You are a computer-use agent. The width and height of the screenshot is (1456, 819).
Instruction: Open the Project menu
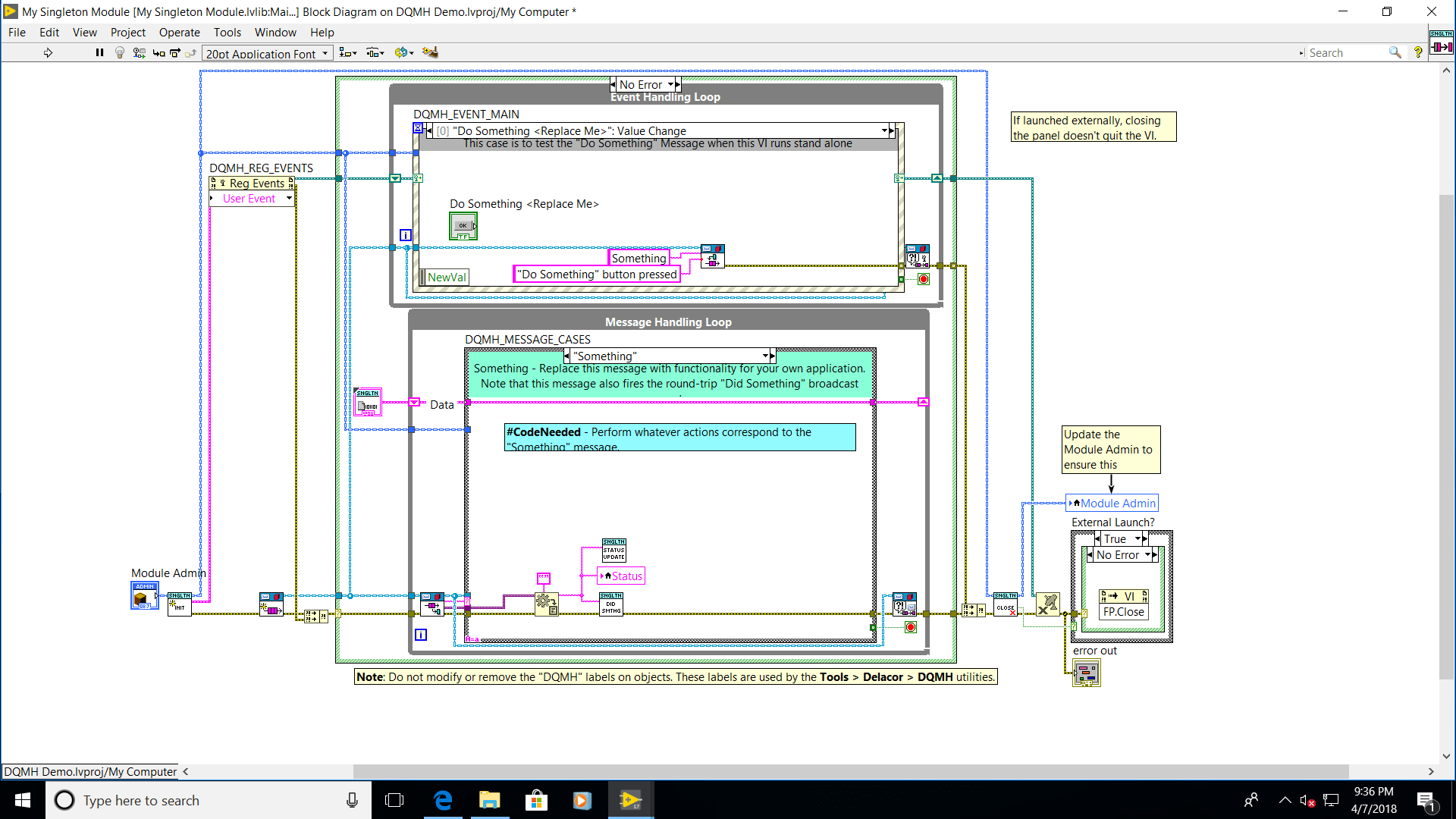[x=128, y=33]
